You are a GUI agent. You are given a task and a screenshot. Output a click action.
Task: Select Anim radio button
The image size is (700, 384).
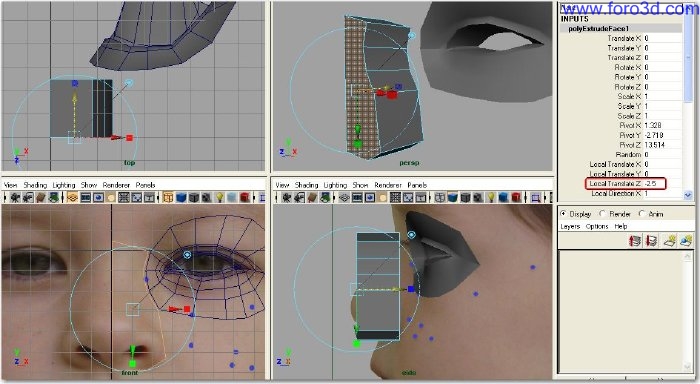pos(642,214)
